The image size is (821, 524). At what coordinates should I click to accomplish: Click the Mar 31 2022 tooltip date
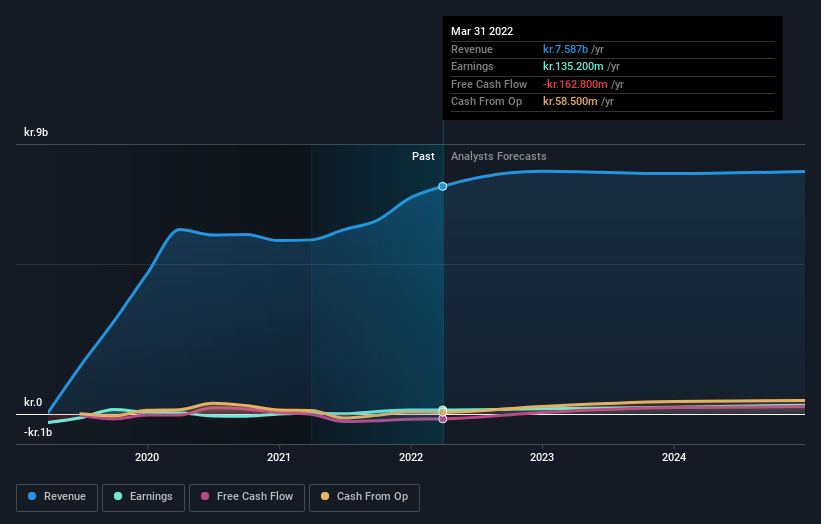click(x=482, y=31)
